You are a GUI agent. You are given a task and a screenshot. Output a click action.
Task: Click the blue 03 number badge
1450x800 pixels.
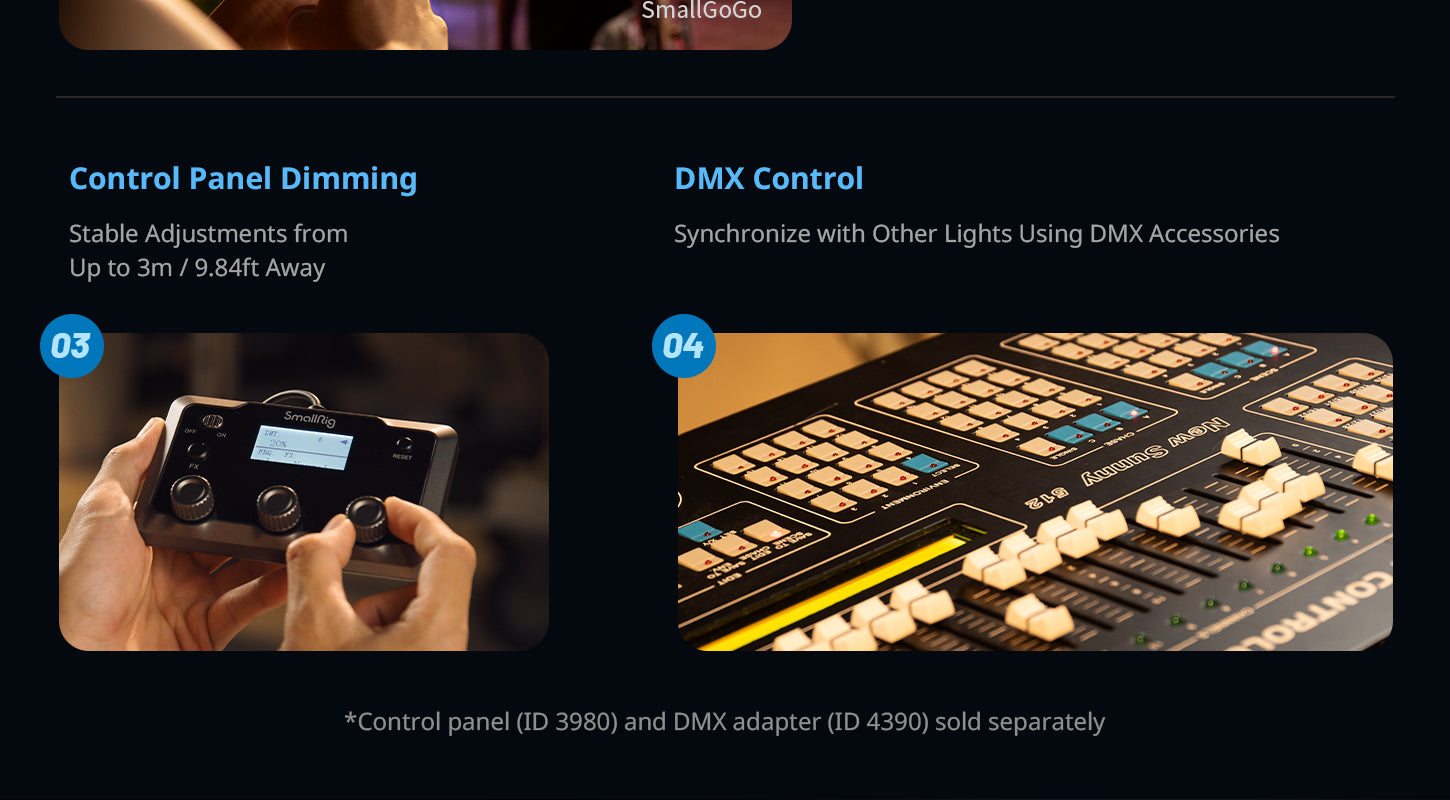(x=71, y=346)
